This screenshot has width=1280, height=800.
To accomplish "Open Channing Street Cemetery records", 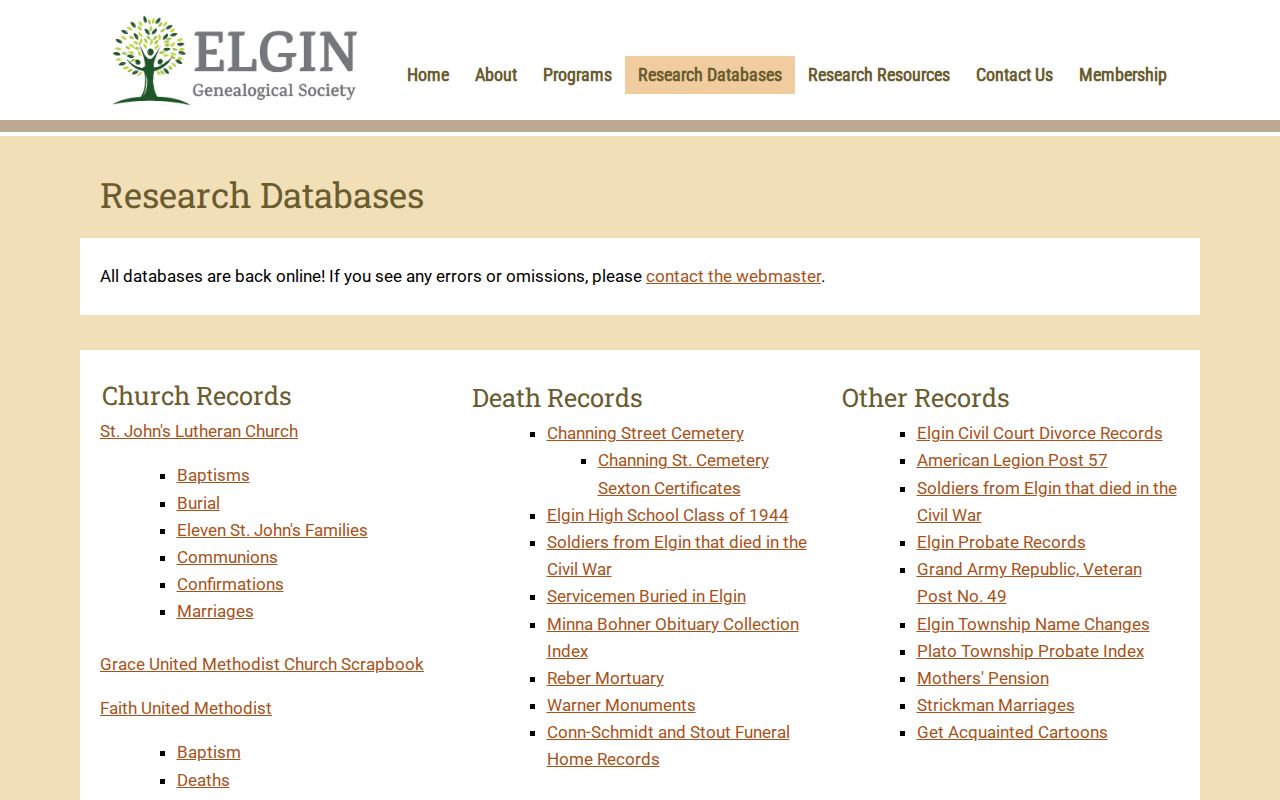I will pyautogui.click(x=645, y=433).
